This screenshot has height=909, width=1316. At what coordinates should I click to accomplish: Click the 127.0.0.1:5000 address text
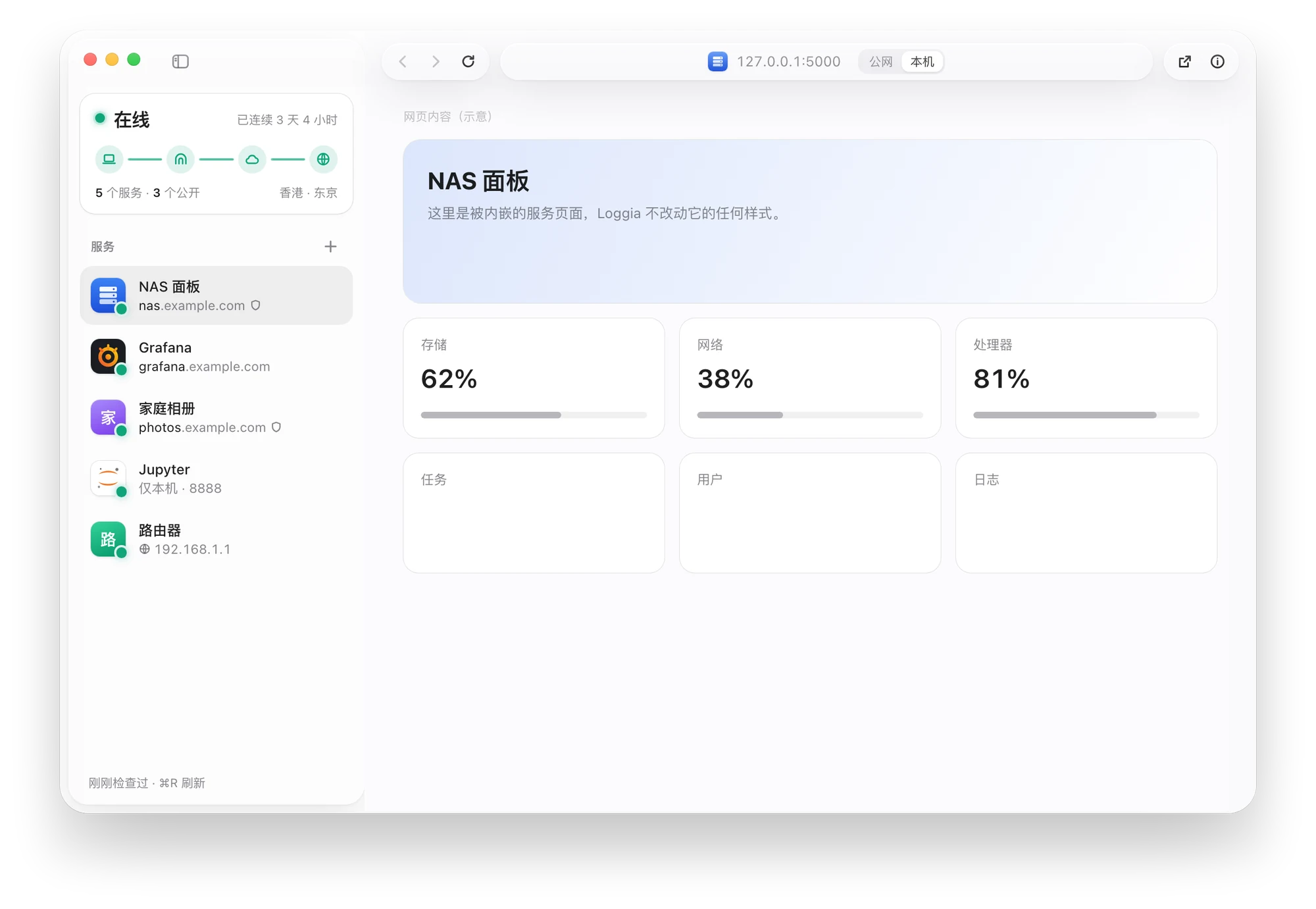coord(788,61)
